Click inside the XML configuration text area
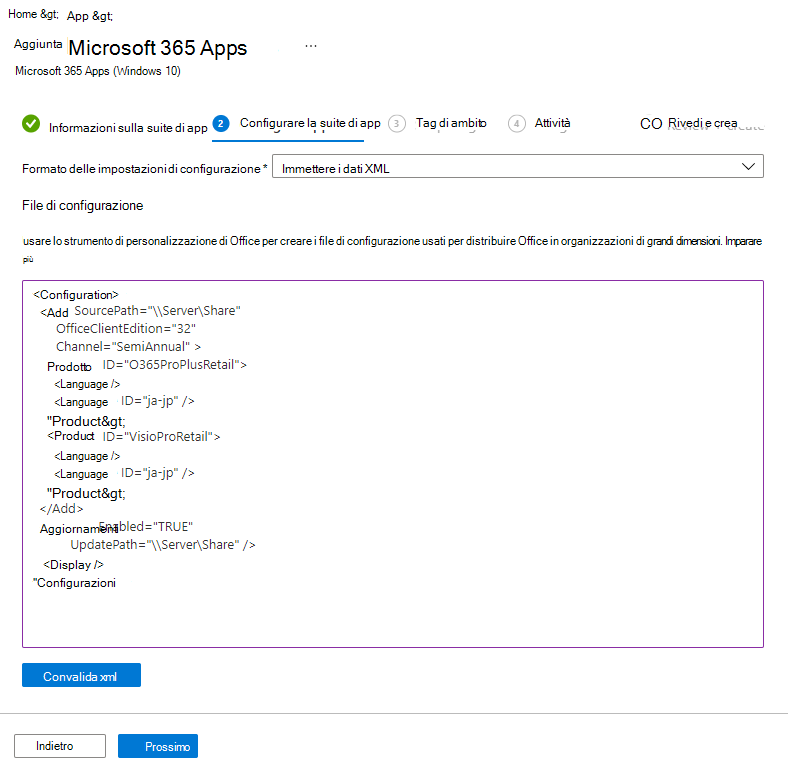The height and width of the screenshot is (765, 788). (x=392, y=463)
